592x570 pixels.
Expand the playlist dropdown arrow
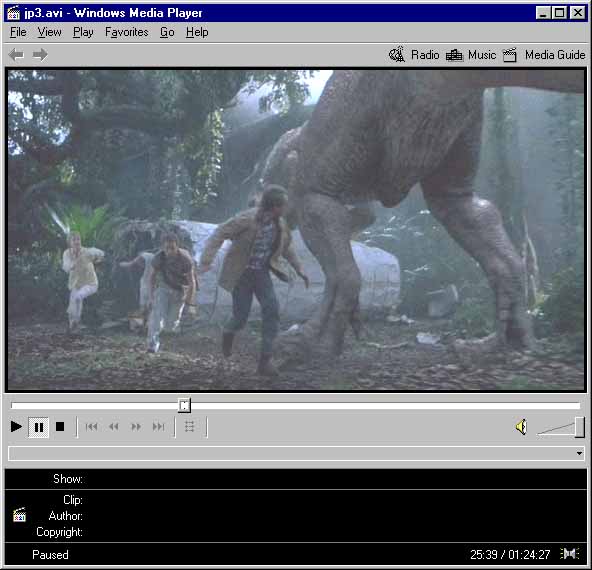tap(579, 453)
